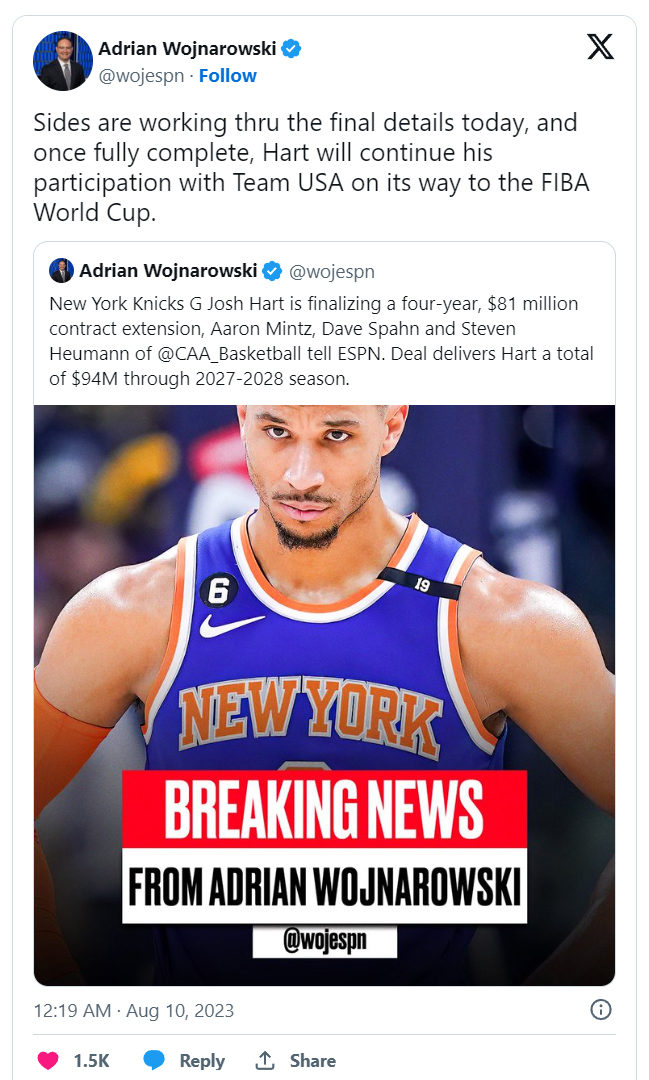The height and width of the screenshot is (1080, 649).
Task: Click the small avatar in quoted tweet
Action: click(x=61, y=271)
